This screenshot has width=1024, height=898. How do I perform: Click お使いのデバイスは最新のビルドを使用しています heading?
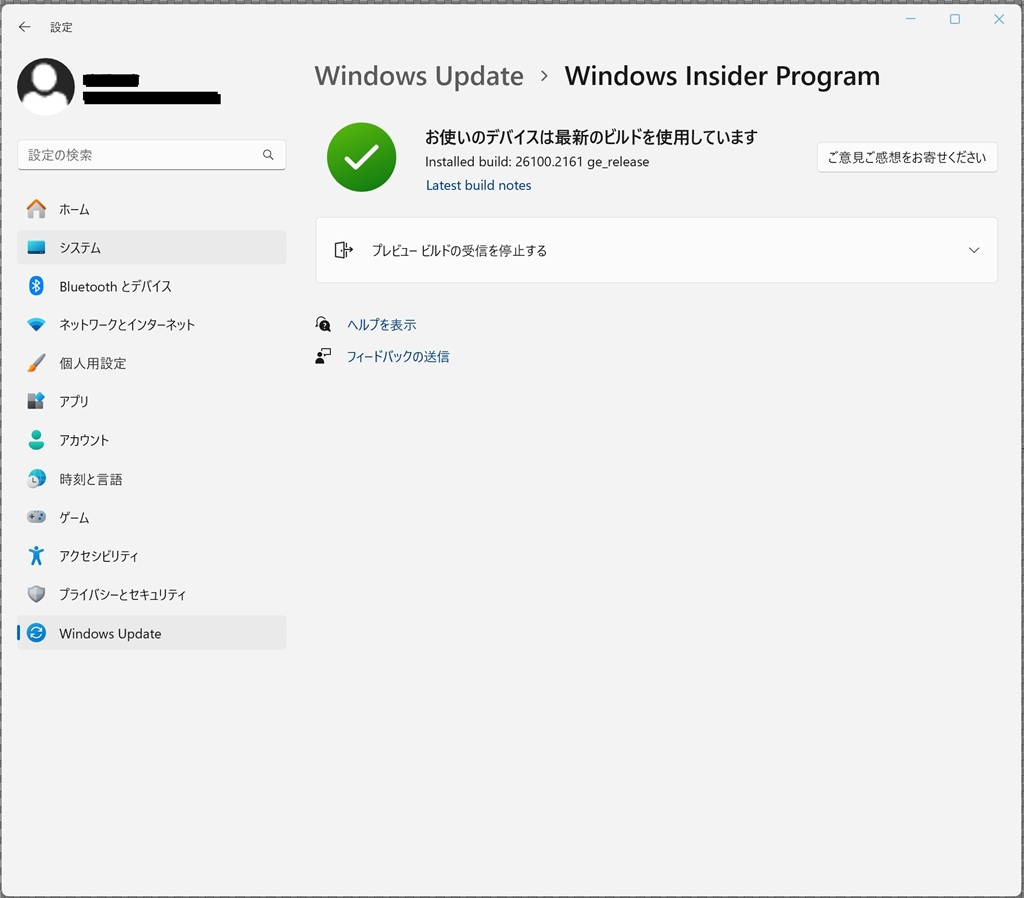tap(591, 137)
